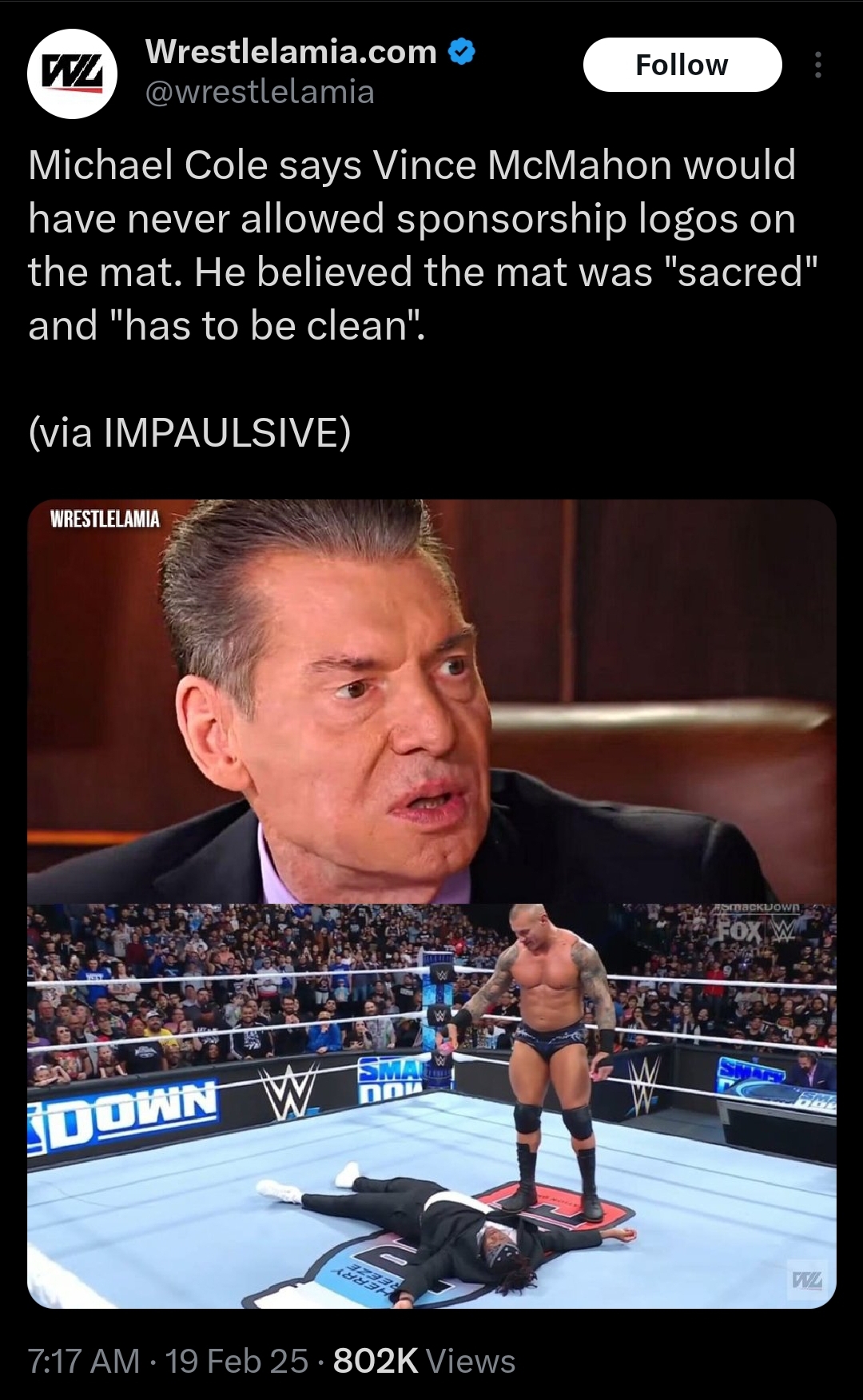This screenshot has height=1400, width=863.
Task: Tap the tweet text about Michael Cole
Action: (424, 245)
